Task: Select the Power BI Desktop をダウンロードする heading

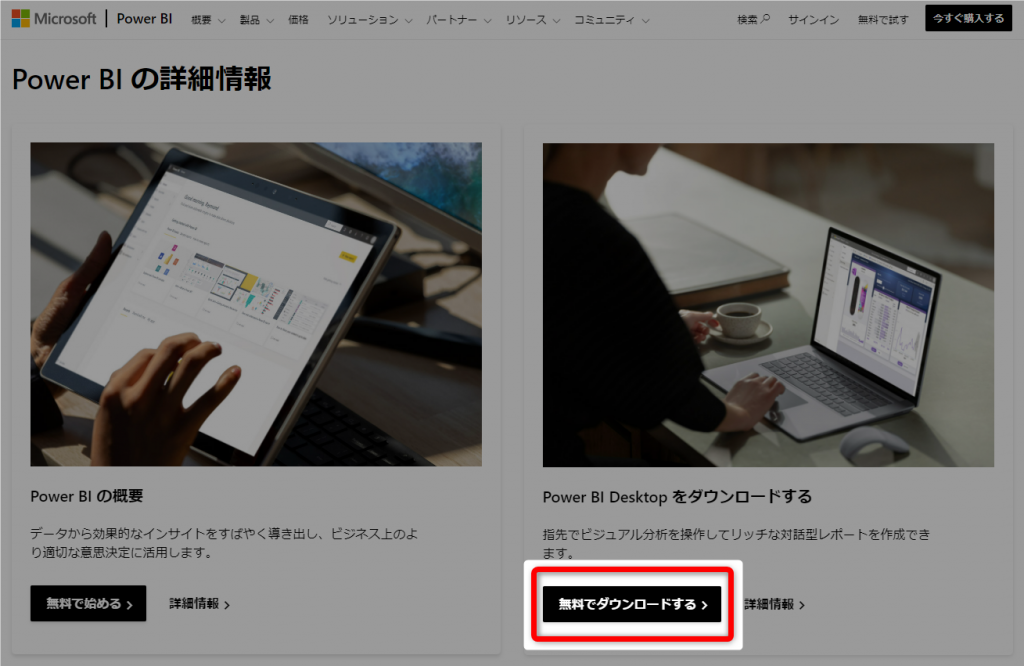Action: pos(677,497)
